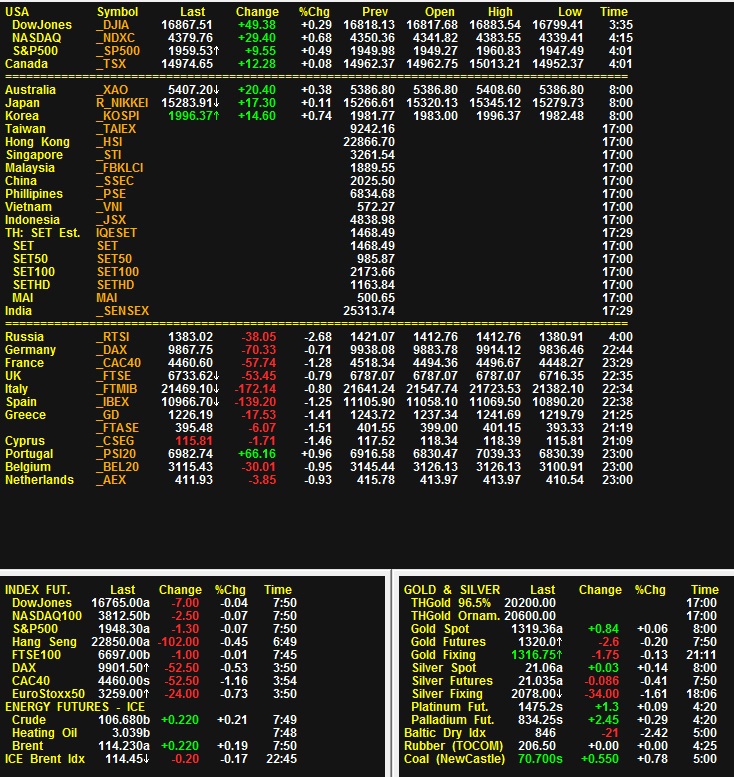This screenshot has width=734, height=777.
Task: Select France _CAC40 symbol
Action: [119, 363]
